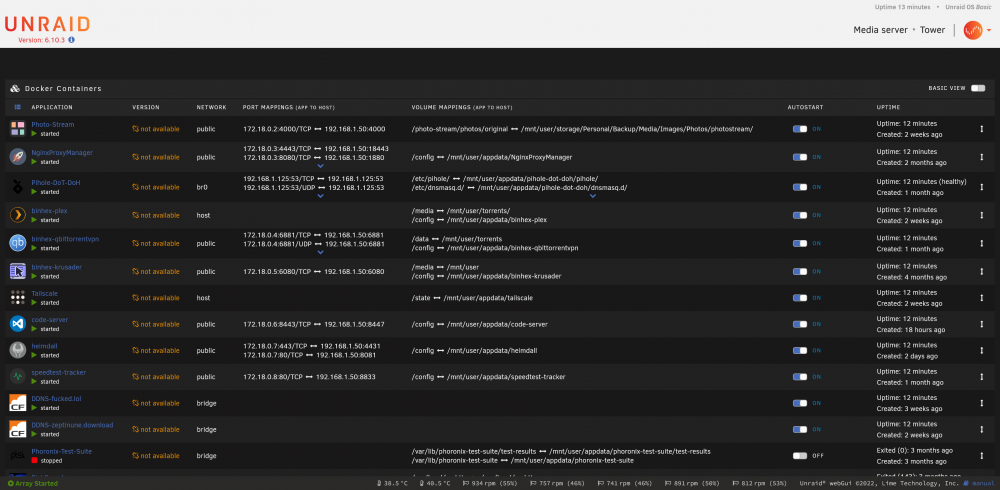1000x490 pixels.
Task: Click the Unraid user avatar icon
Action: tap(973, 30)
